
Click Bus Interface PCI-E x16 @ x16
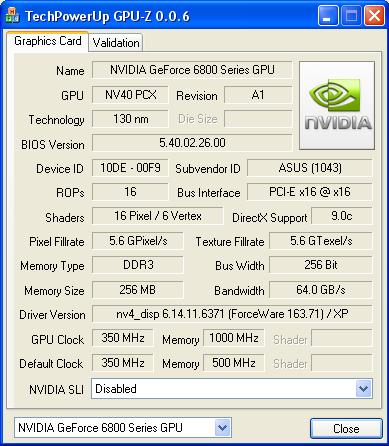coord(310,192)
